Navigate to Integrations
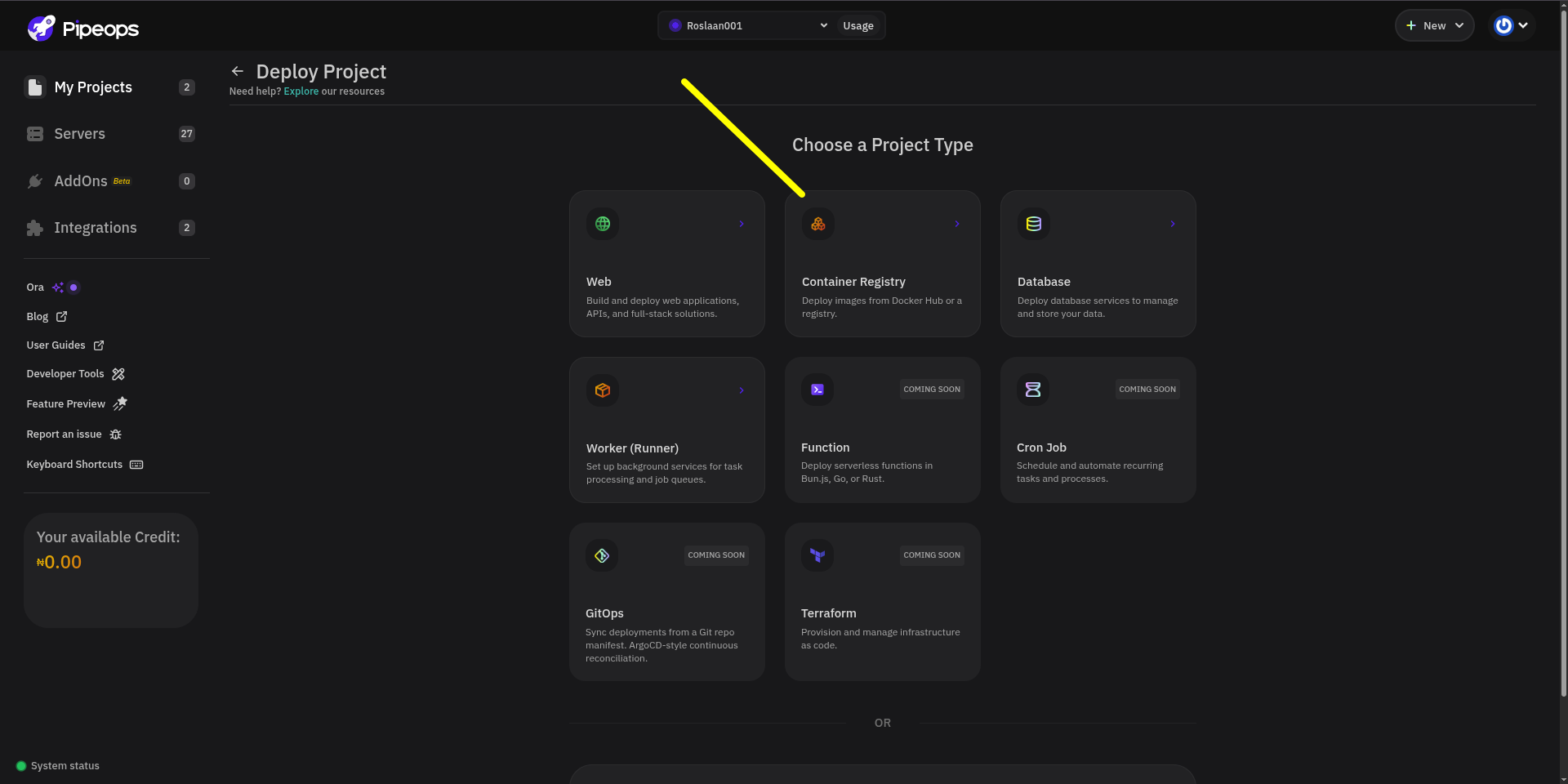 click(x=111, y=228)
